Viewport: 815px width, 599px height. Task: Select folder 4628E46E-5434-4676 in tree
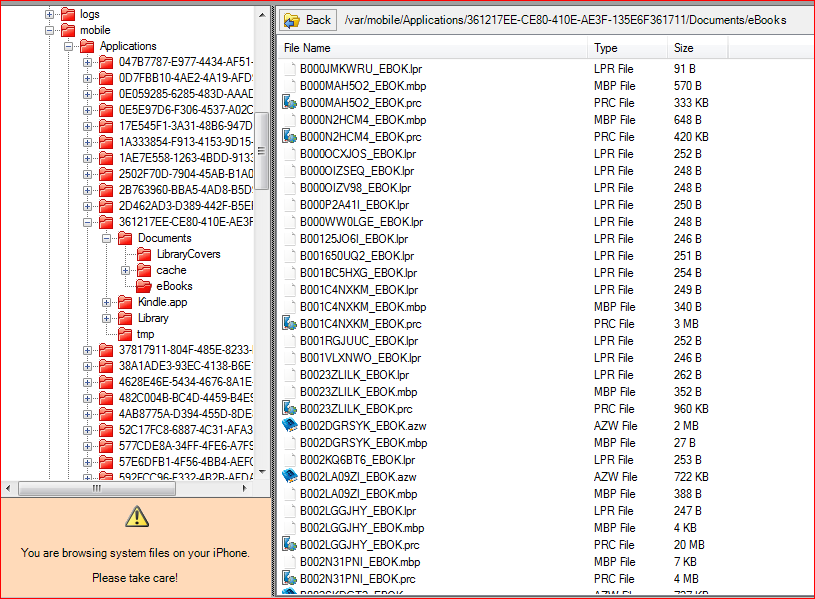pyautogui.click(x=186, y=382)
